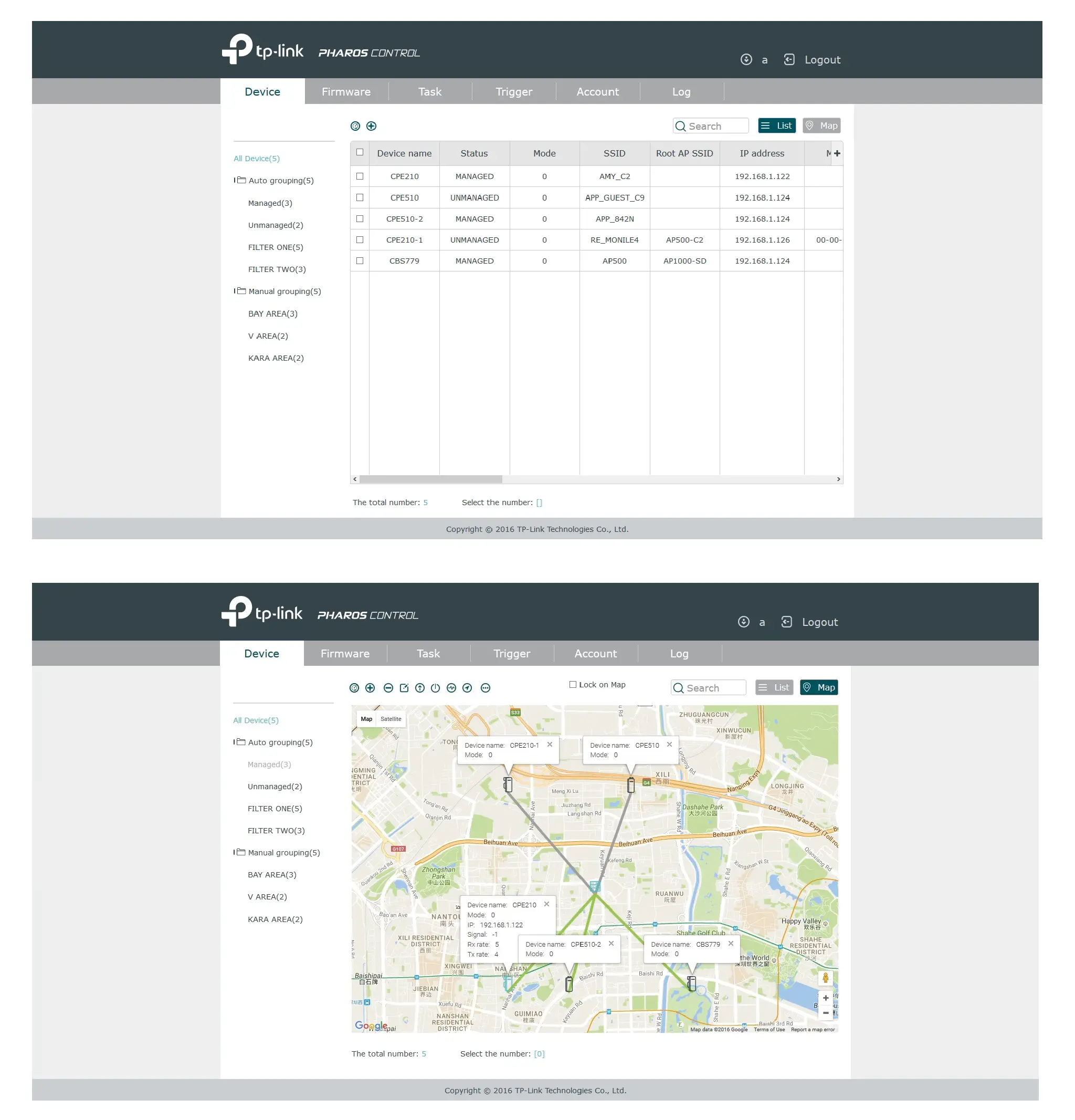Viewport: 1075px width, 1120px height.
Task: Click the reboot power icon
Action: click(x=435, y=687)
